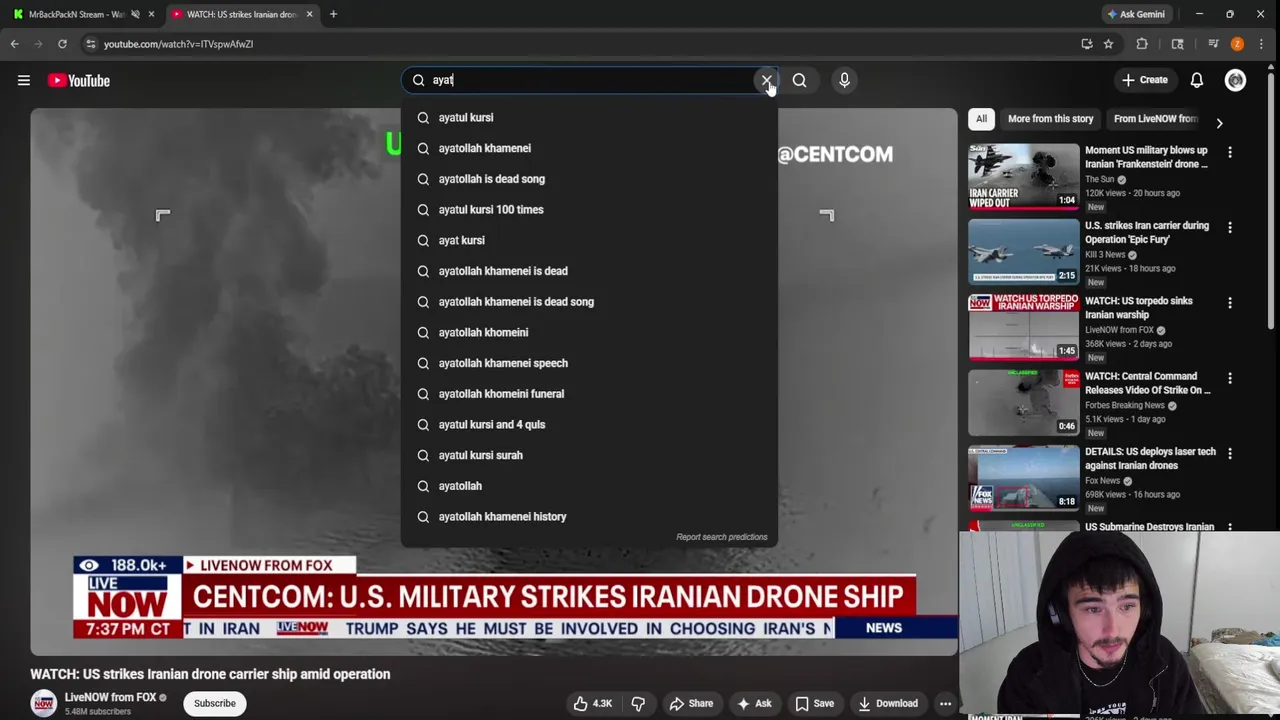
Task: Open more actions ellipsis under video
Action: click(x=945, y=703)
